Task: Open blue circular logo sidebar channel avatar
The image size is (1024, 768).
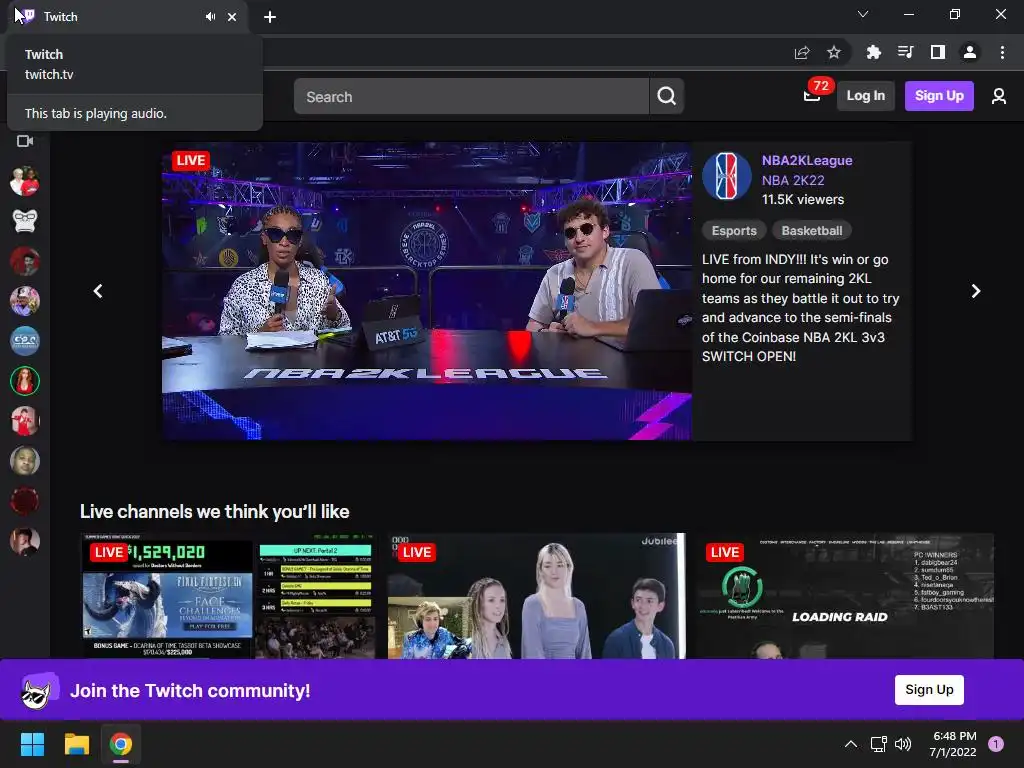Action: (x=25, y=341)
